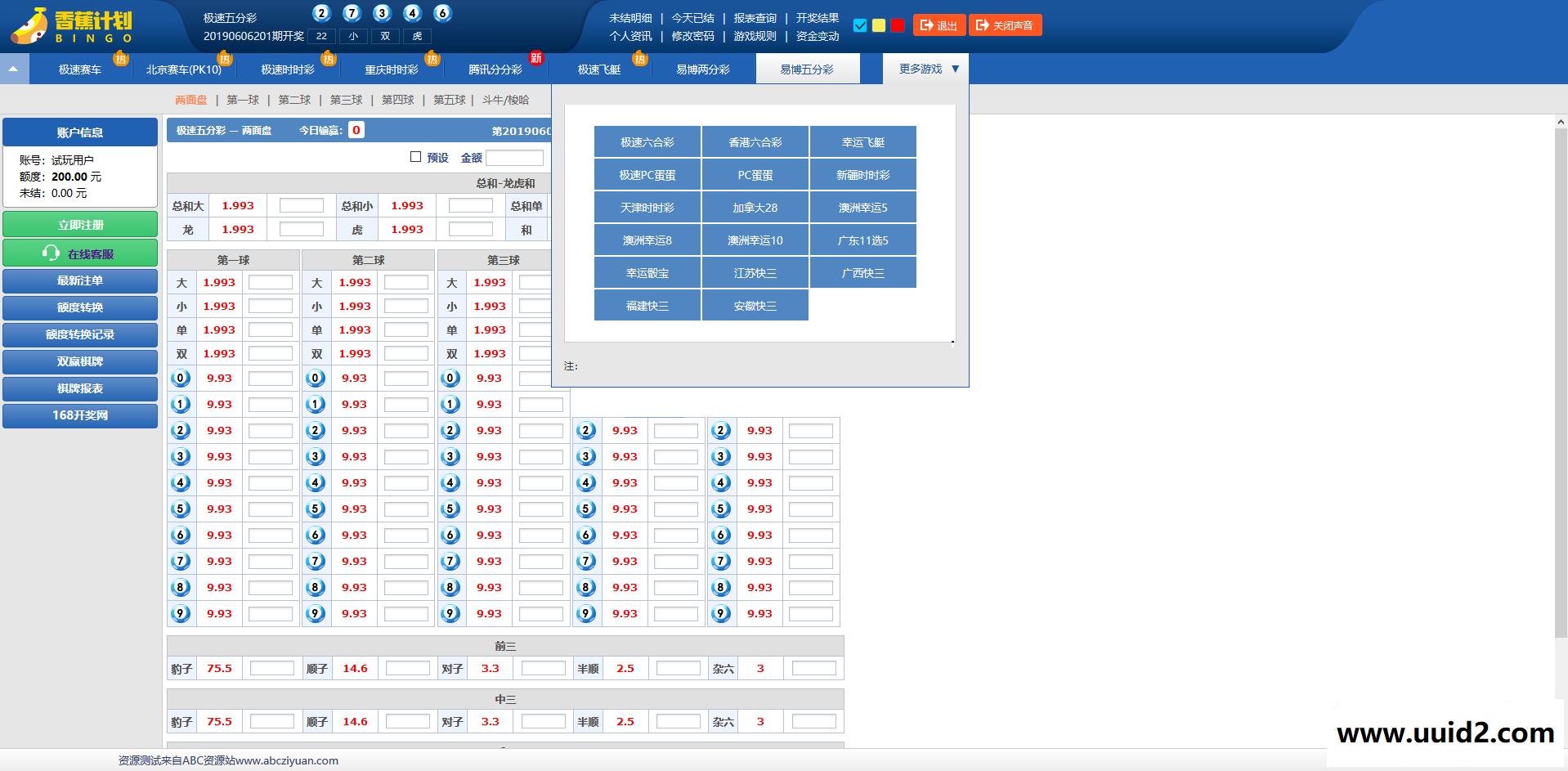Image resolution: width=1568 pixels, height=771 pixels.
Task: Switch to the 北京赛车(PK10) tab
Action: 181,69
